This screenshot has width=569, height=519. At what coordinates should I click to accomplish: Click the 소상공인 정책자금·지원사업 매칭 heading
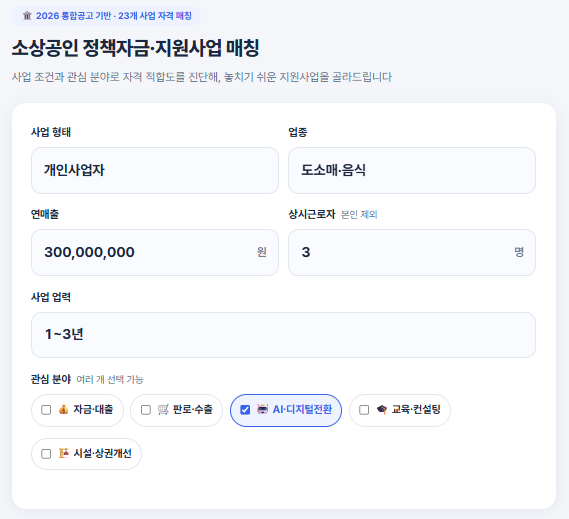coord(136,48)
